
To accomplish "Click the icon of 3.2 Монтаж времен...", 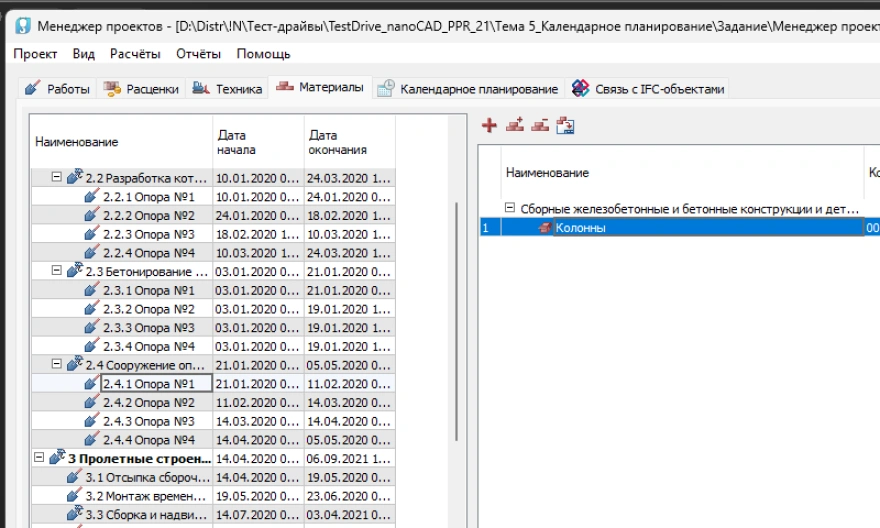I will point(74,496).
